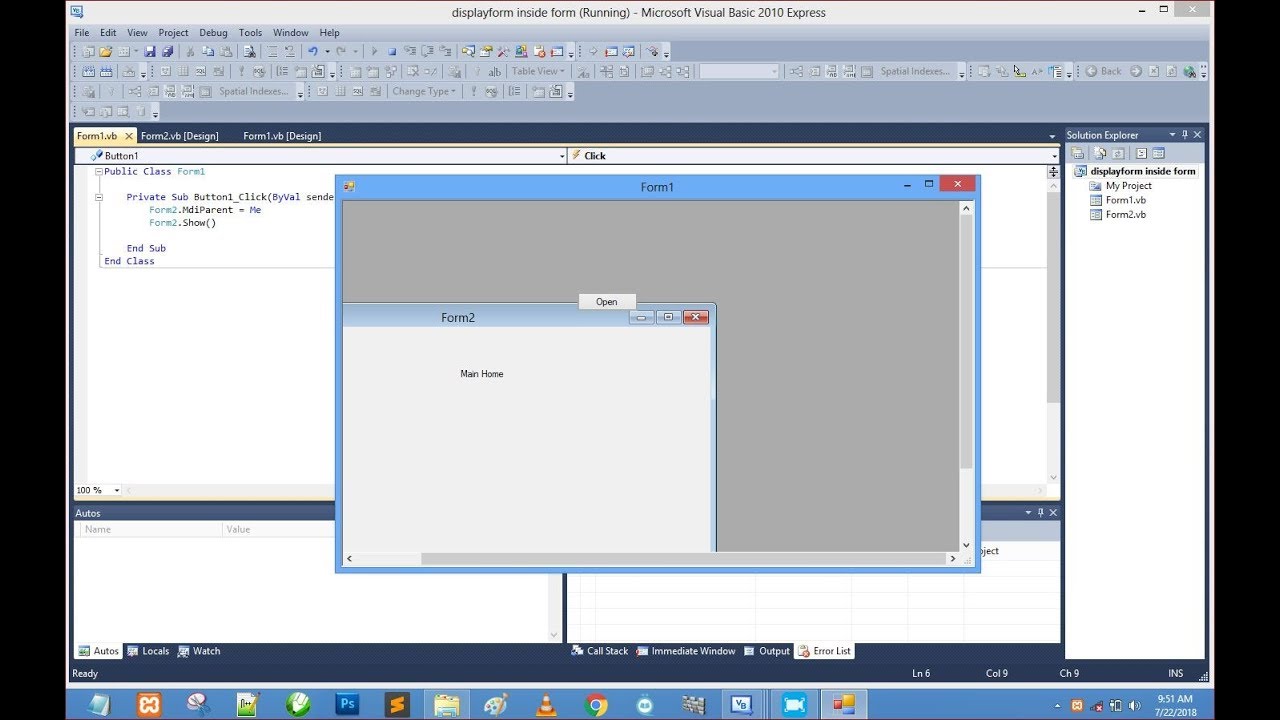
Task: Click the Stop Debugging square icon
Action: (x=392, y=51)
